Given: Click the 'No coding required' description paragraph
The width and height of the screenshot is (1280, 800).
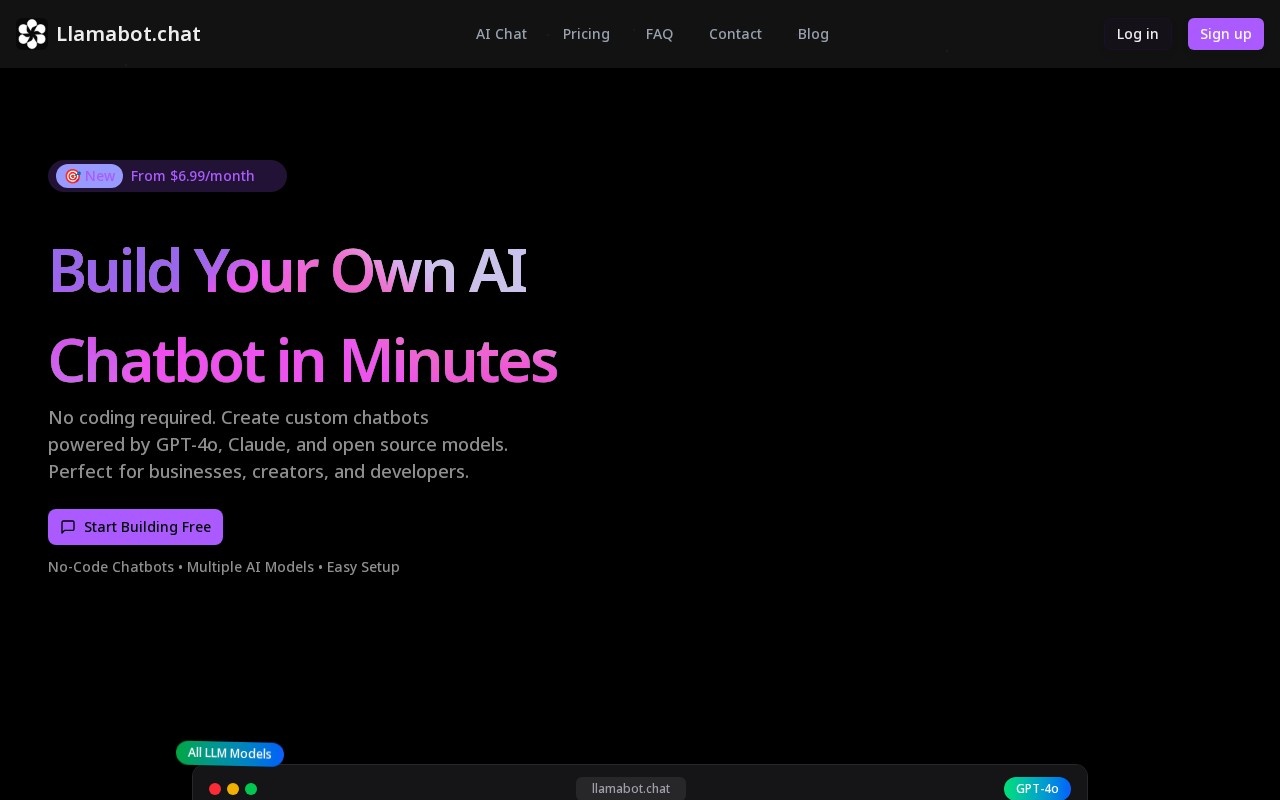Looking at the screenshot, I should 278,444.
